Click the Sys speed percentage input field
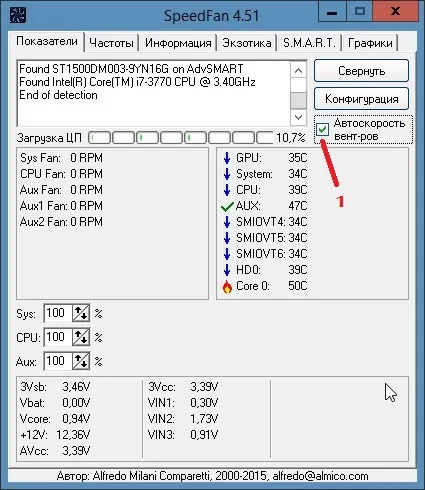 coord(58,313)
